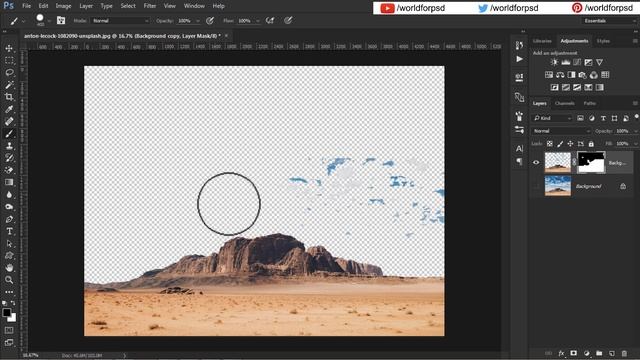Open the Essentials workspace dropdown
The image size is (640, 360).
coord(609,20)
